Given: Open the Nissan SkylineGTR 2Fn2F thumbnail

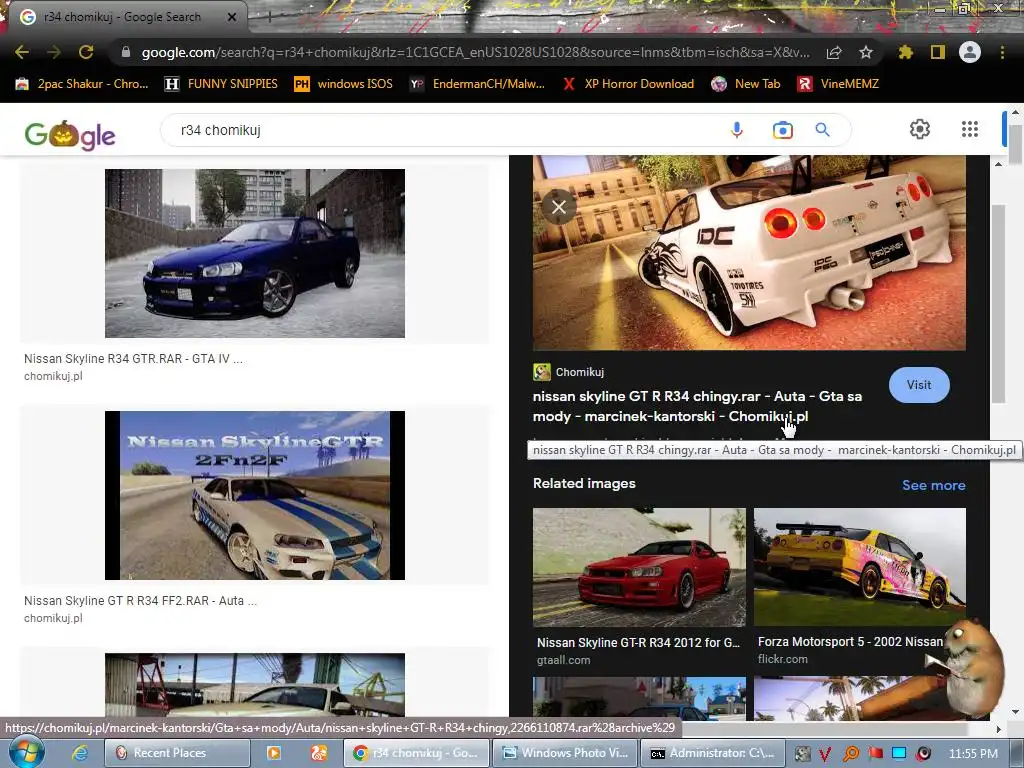Looking at the screenshot, I should click(255, 495).
